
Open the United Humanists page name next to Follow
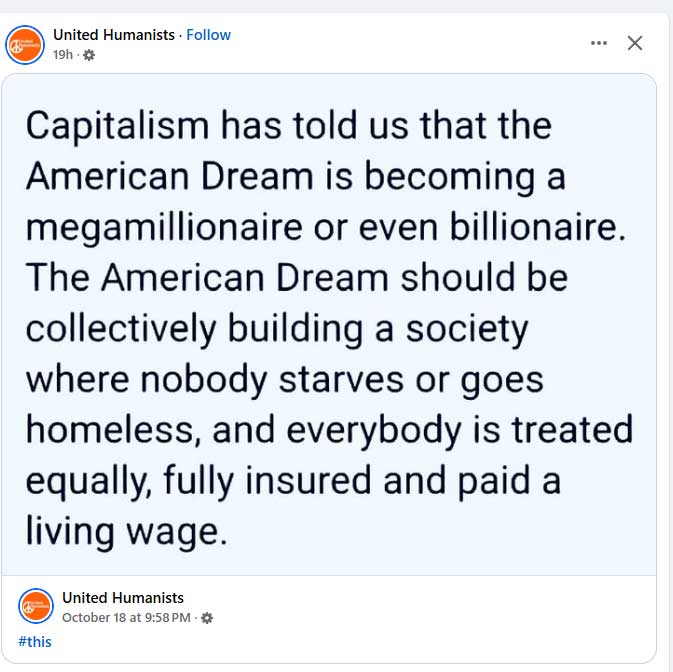click(x=114, y=35)
